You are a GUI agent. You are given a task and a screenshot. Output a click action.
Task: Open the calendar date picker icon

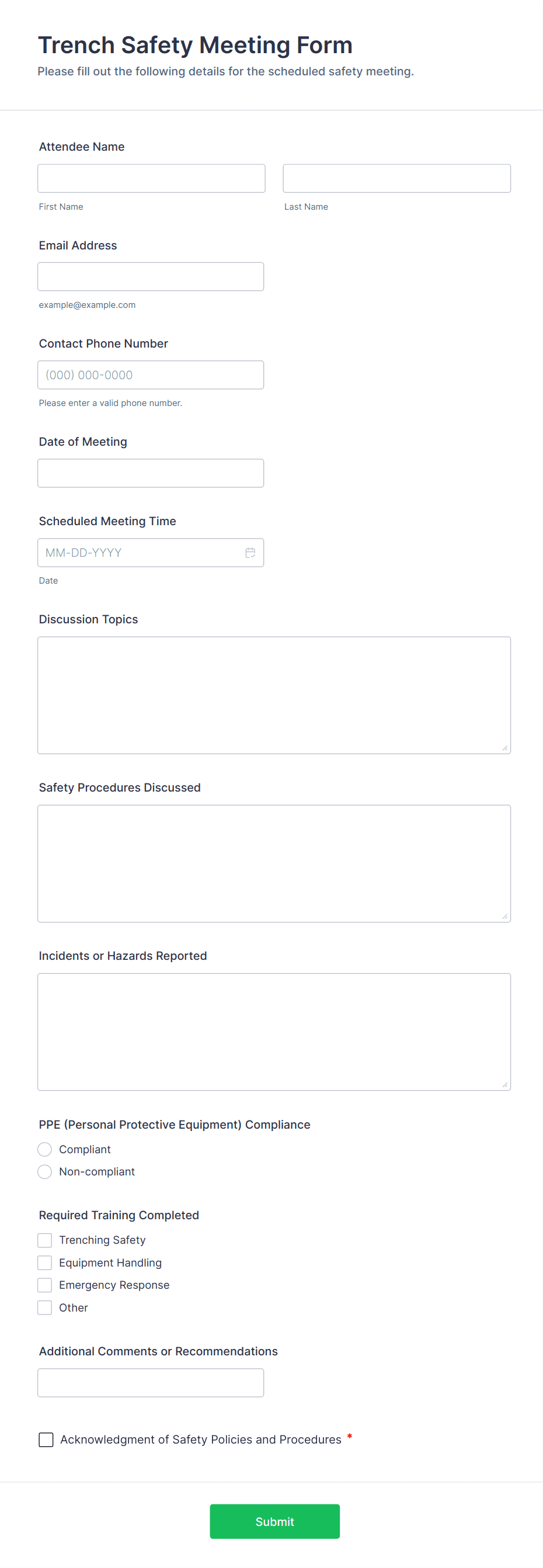(x=250, y=553)
